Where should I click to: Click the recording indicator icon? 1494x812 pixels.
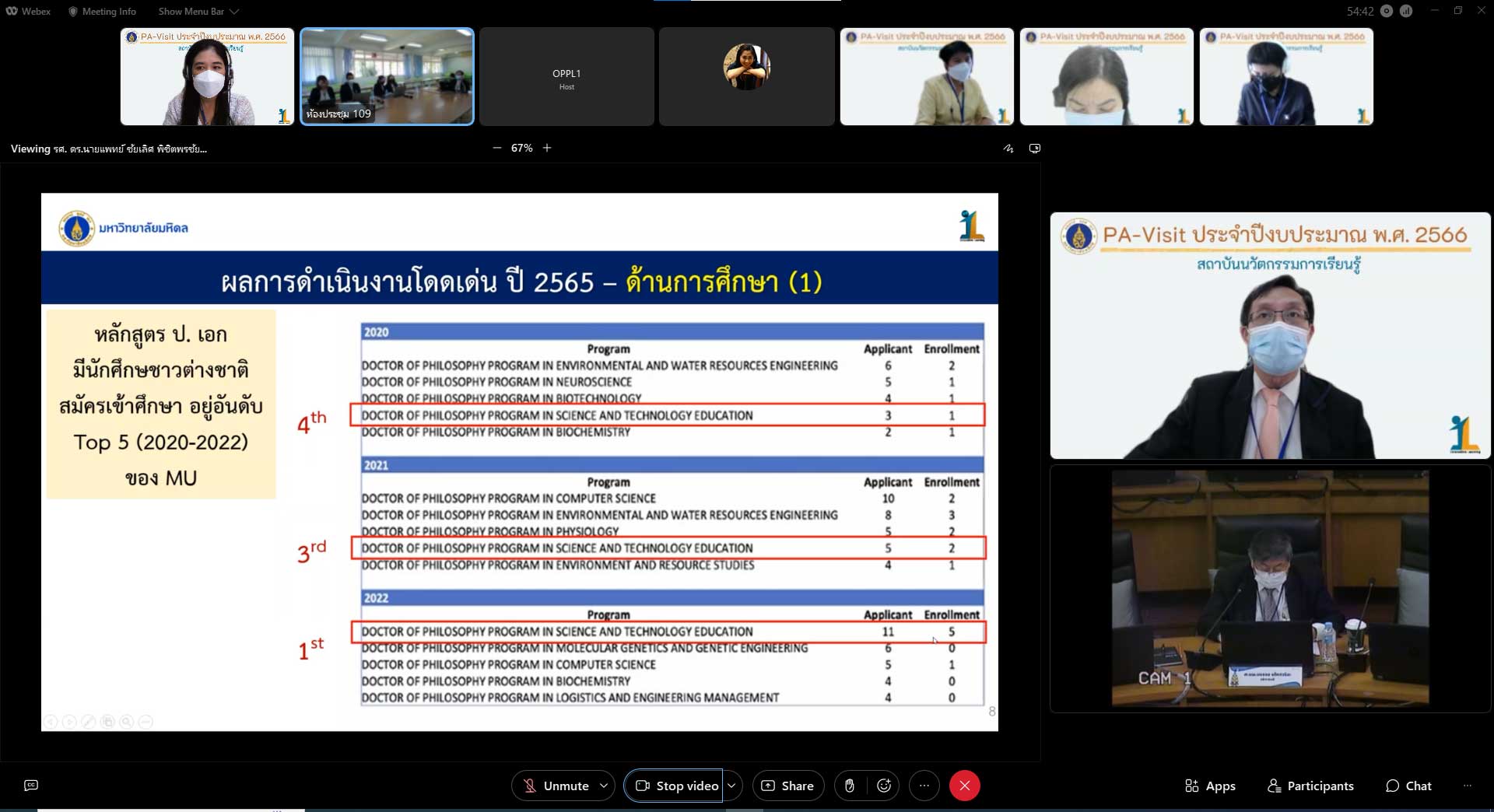coord(1387,11)
